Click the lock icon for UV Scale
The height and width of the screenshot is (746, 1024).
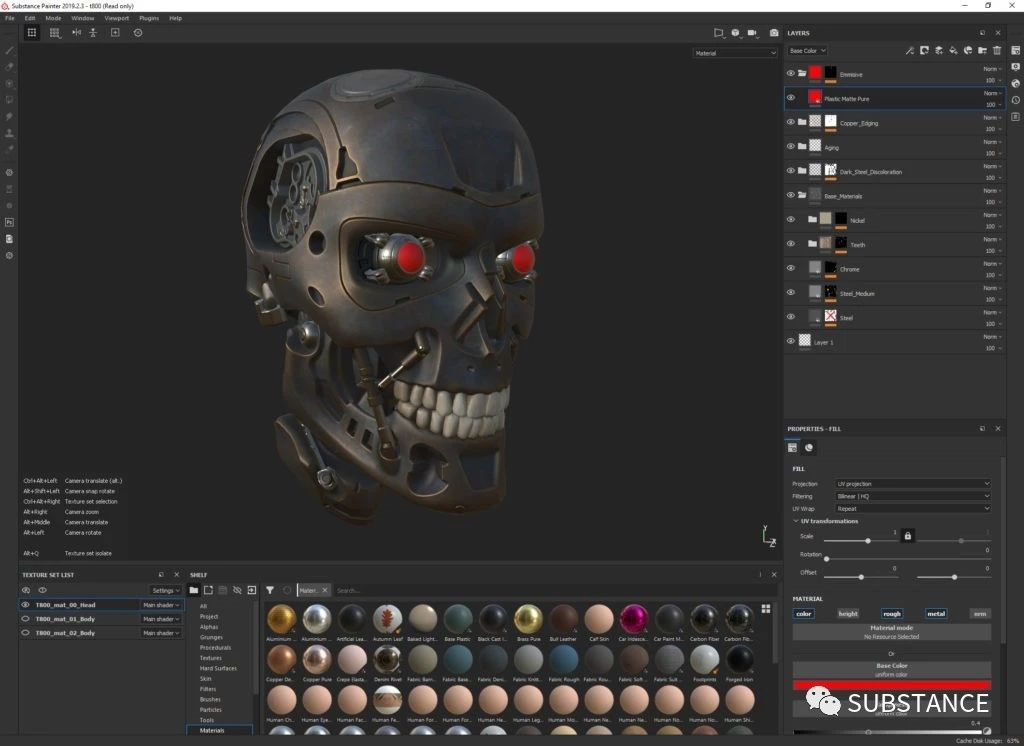pyautogui.click(x=908, y=536)
